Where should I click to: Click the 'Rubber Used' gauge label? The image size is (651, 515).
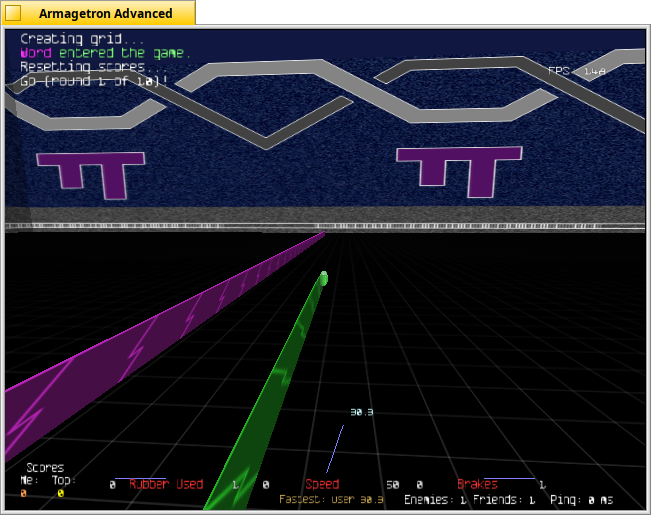[166, 484]
